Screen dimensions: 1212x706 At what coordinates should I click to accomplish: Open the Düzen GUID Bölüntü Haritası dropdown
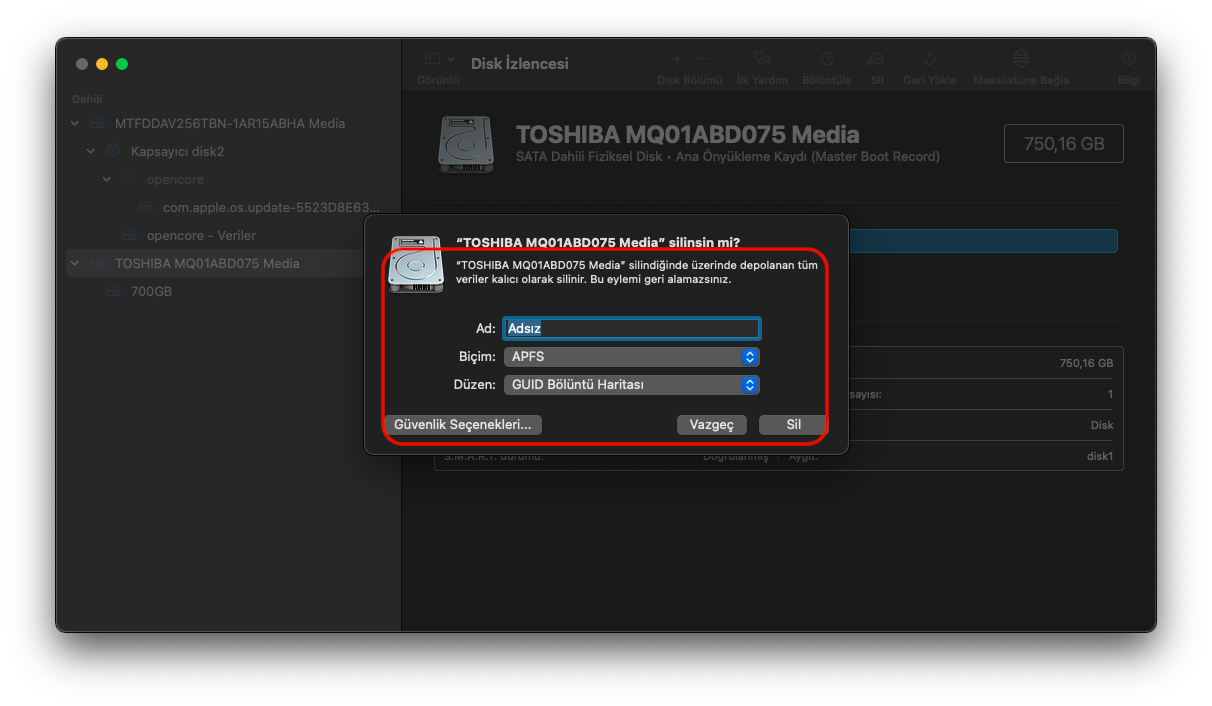click(631, 385)
